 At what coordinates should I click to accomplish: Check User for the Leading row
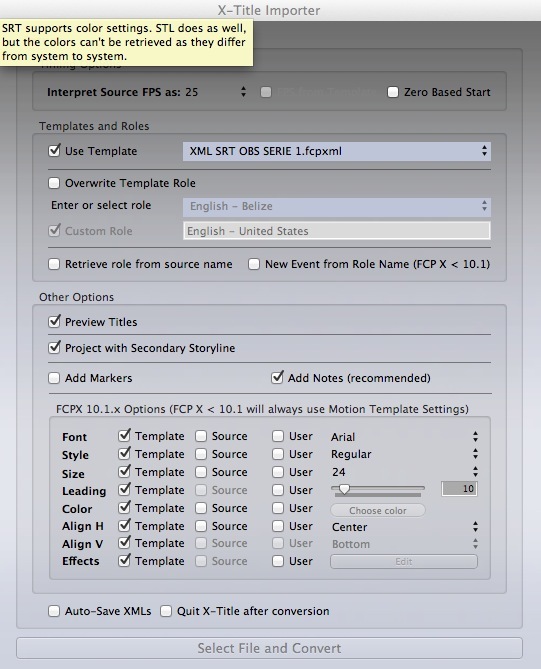(x=278, y=490)
